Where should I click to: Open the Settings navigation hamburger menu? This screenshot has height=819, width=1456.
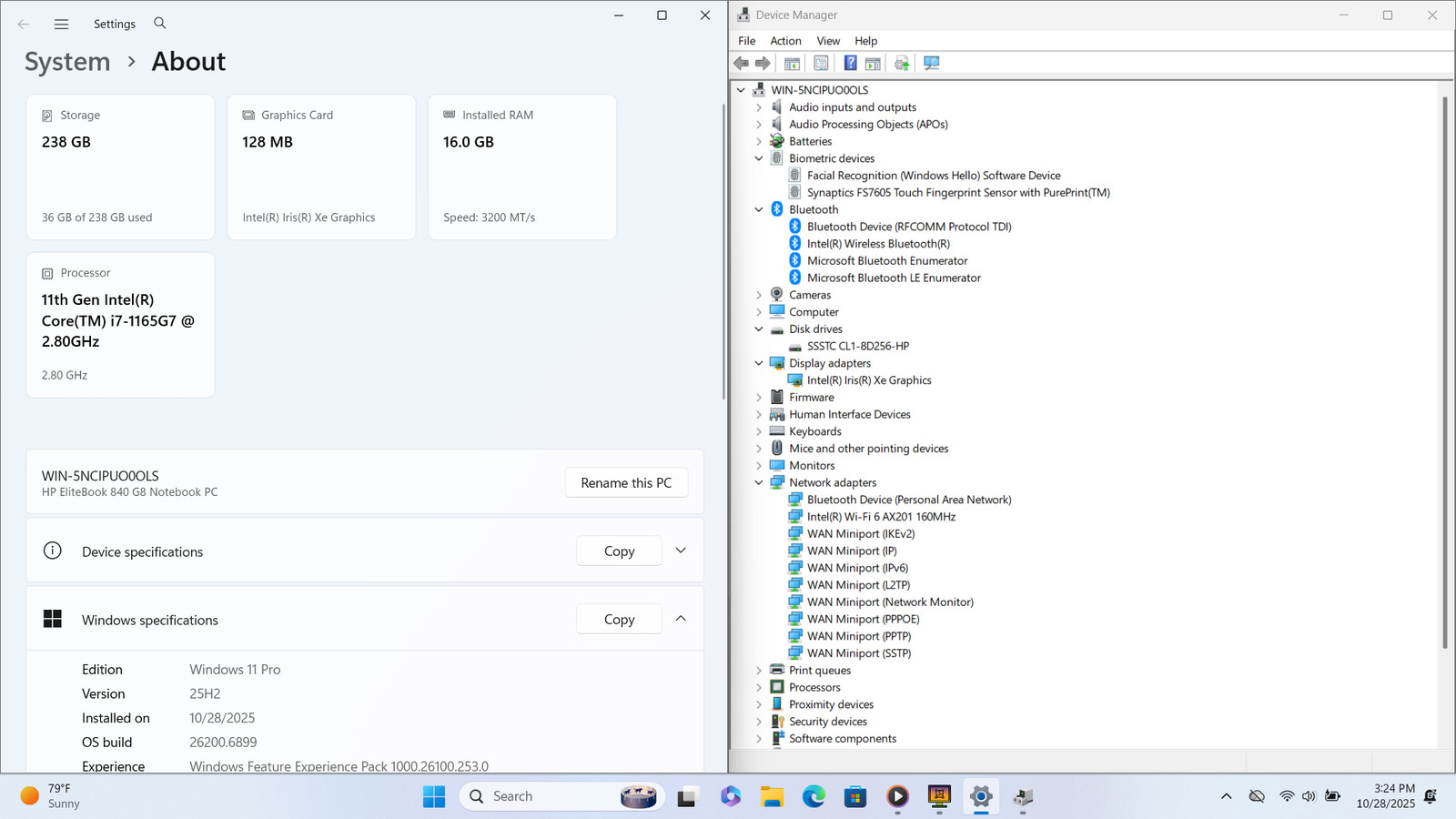61,24
